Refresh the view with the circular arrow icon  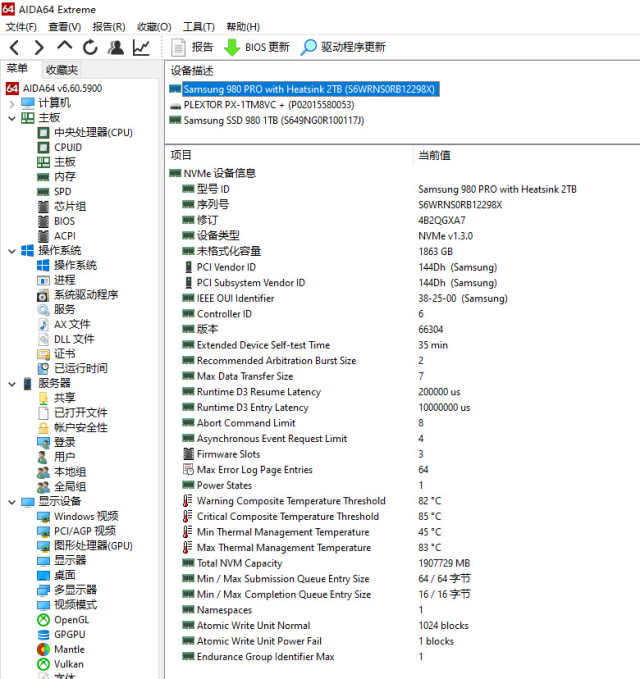click(90, 47)
